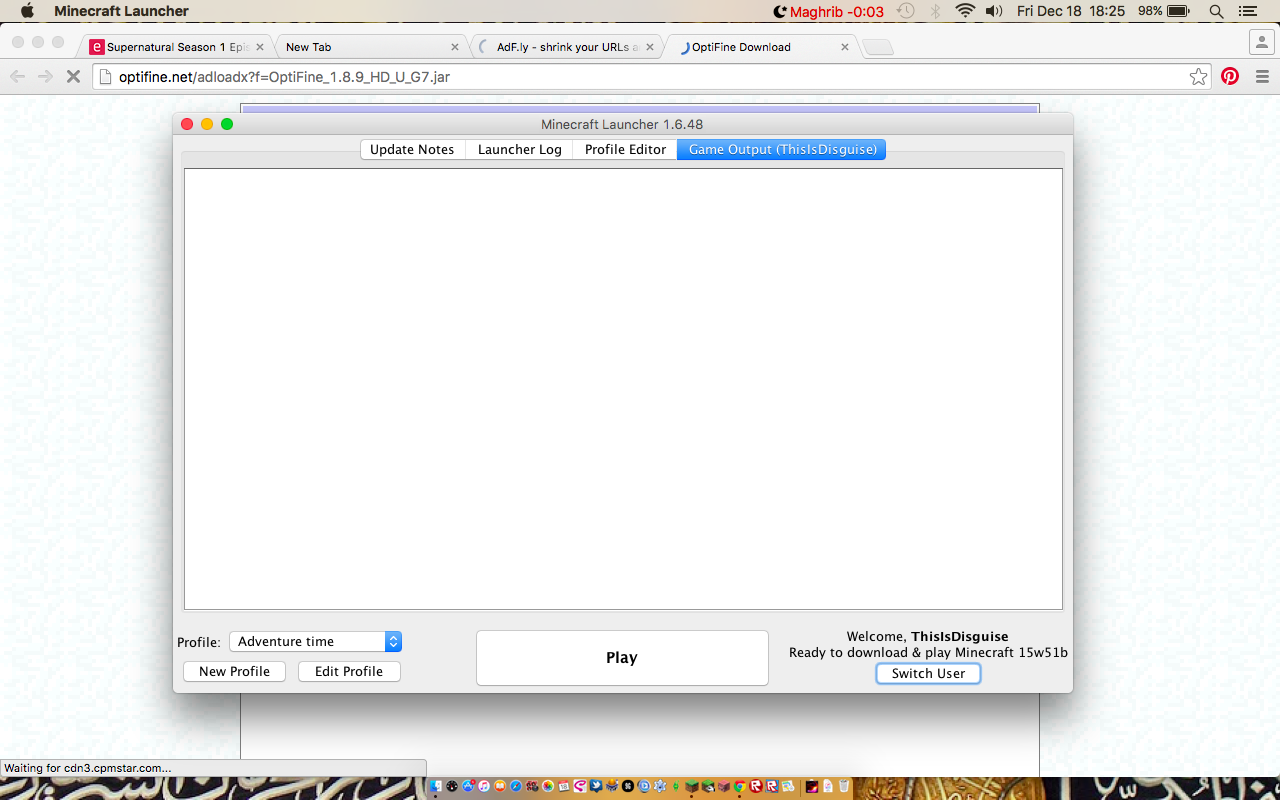Click the "Profile:" label
This screenshot has height=800, width=1280.
point(199,642)
